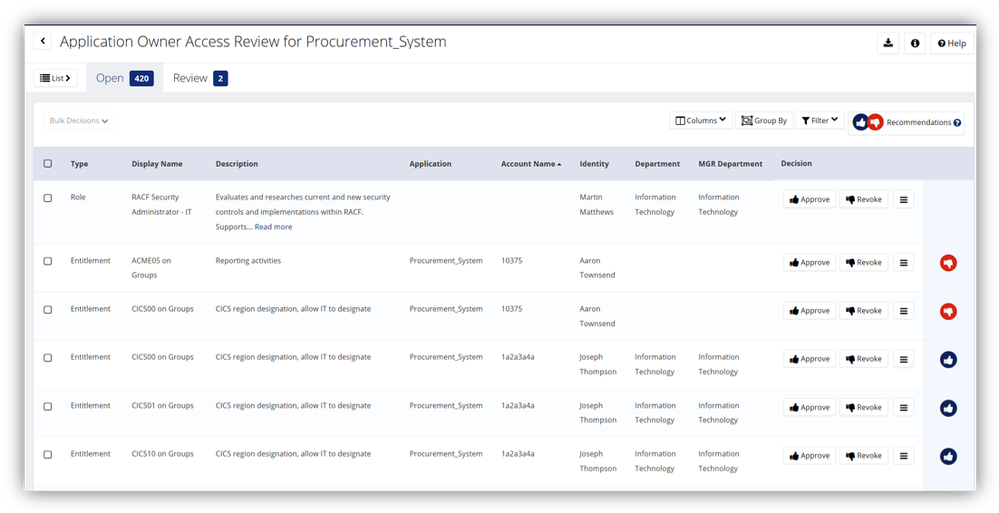This screenshot has height=513, width=999.
Task: Expand the Filter dropdown
Action: (x=819, y=121)
